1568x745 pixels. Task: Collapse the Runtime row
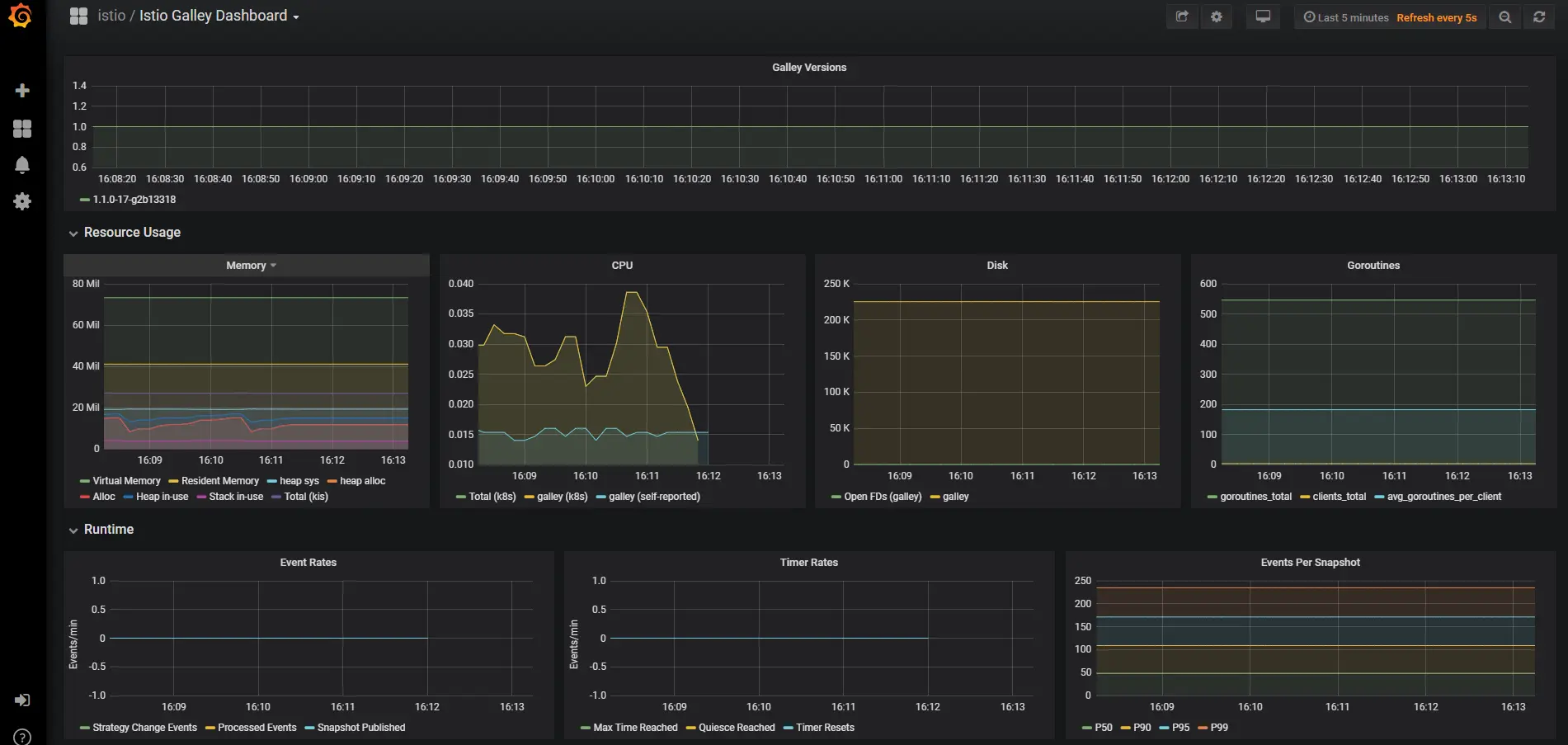pyautogui.click(x=73, y=530)
